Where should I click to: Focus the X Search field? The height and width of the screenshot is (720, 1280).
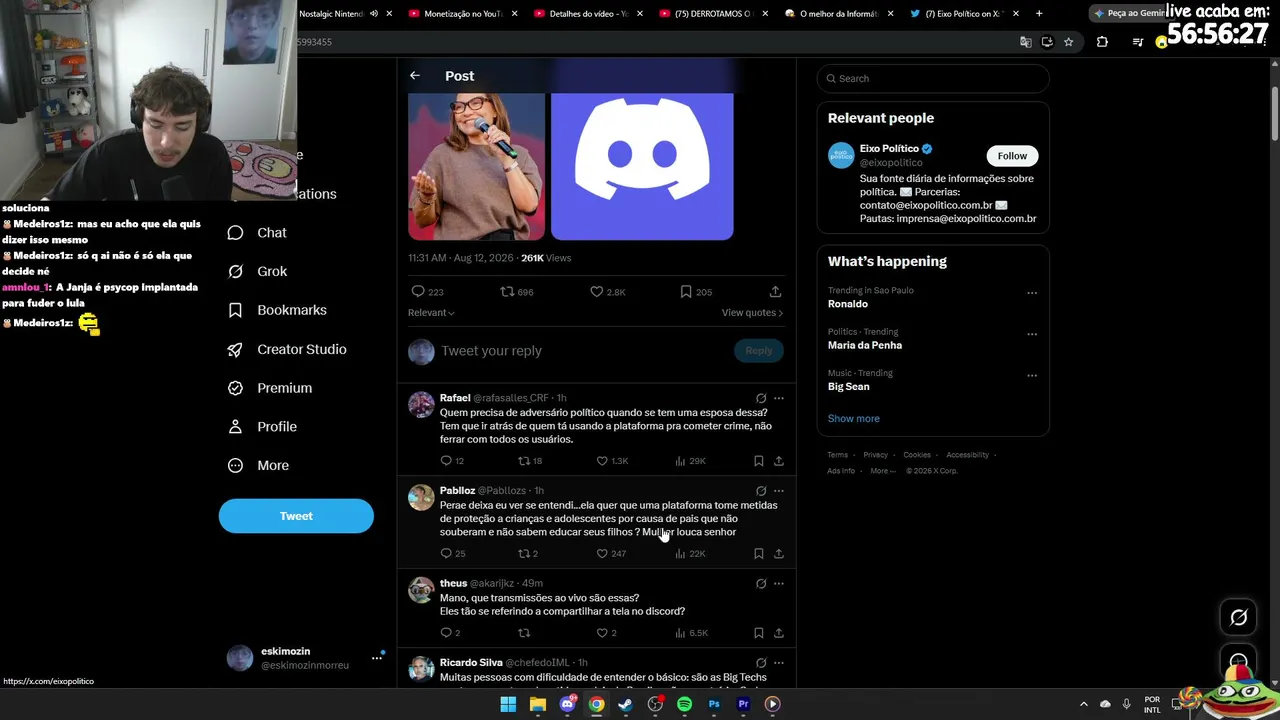[933, 79]
